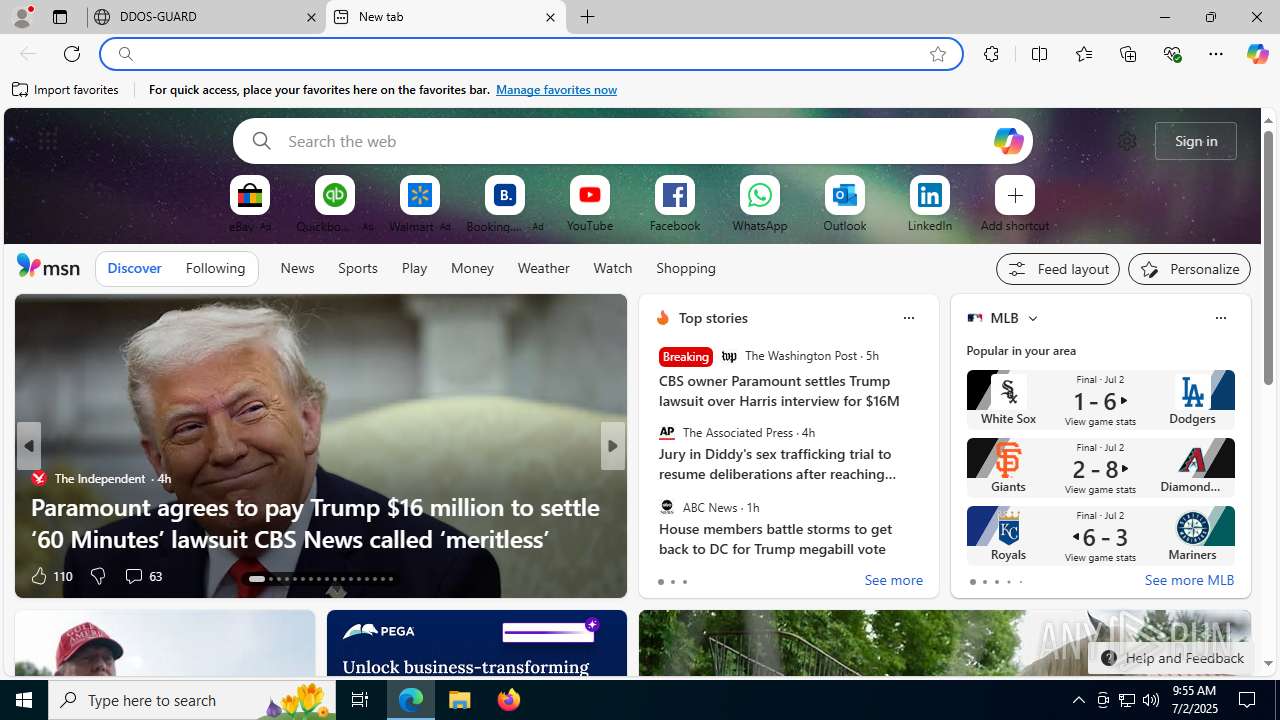Viewport: 1280px width, 720px height.
Task: Click the Sign in button
Action: pyautogui.click(x=1196, y=141)
